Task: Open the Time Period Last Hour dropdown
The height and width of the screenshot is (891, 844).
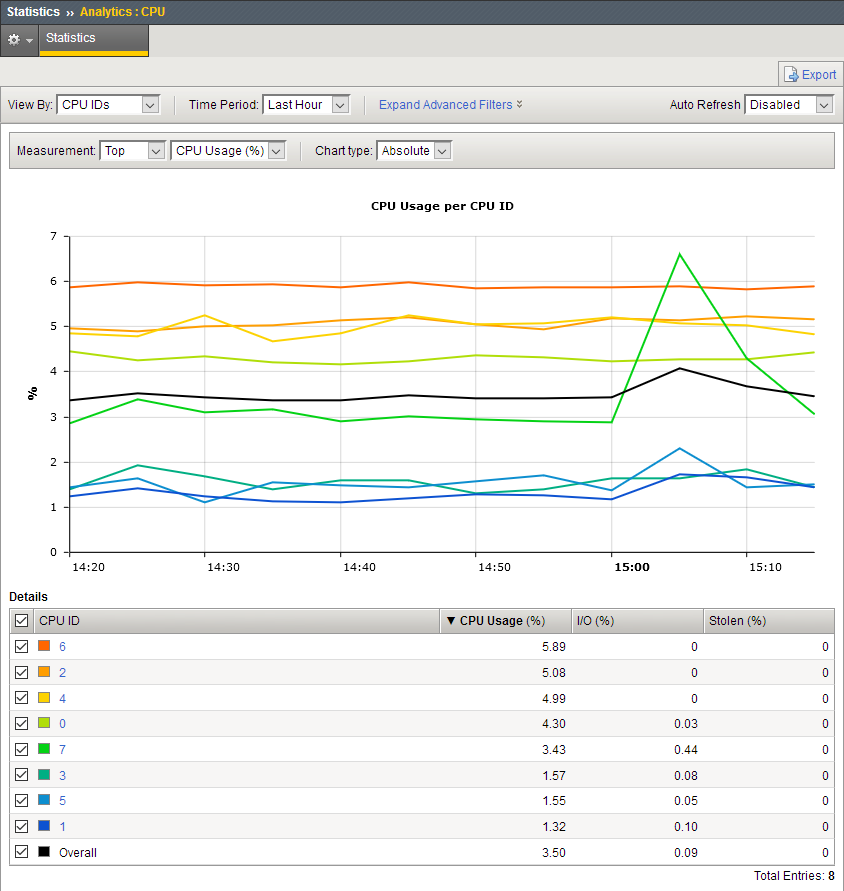Action: click(306, 105)
